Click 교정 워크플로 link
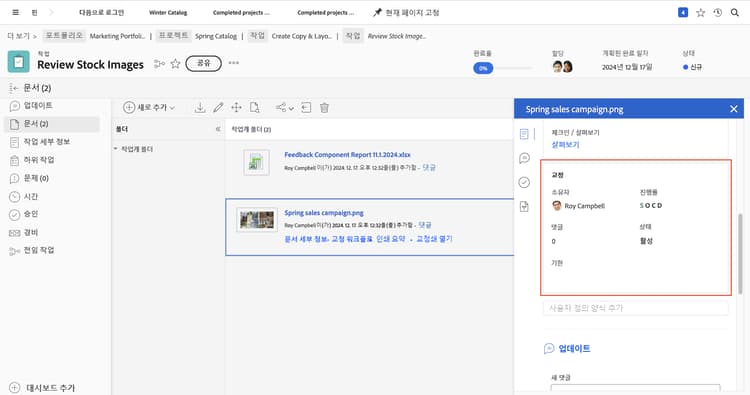Image resolution: width=750 pixels, height=395 pixels. [352, 239]
